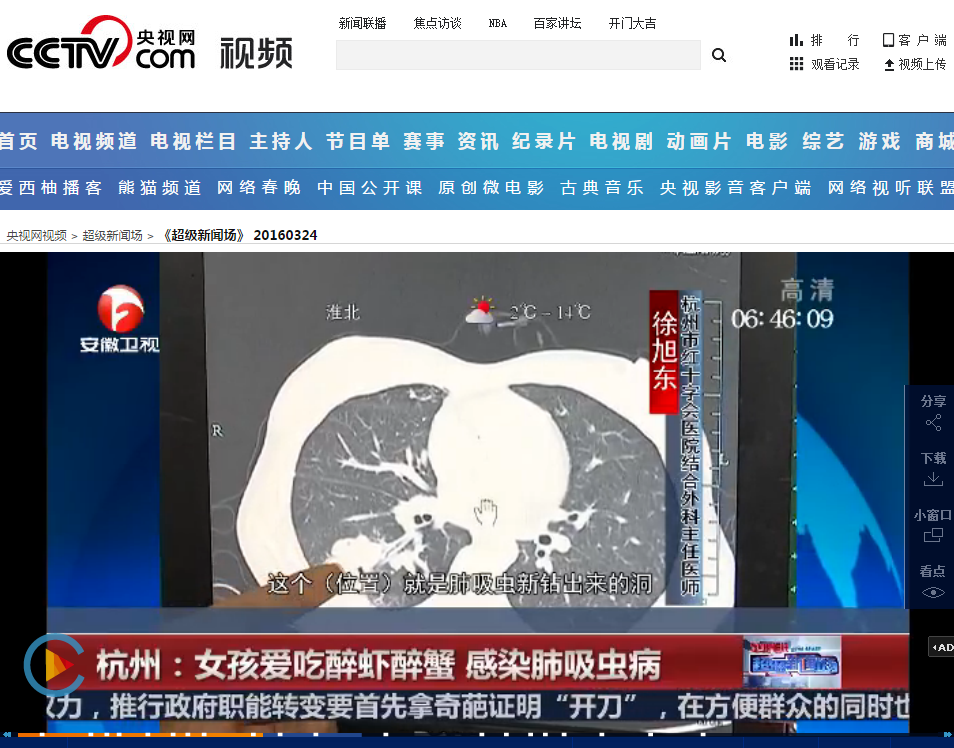Viewport: 954px width, 748px height.
Task: Open the 古典音乐 sub-navigation link
Action: [x=601, y=188]
